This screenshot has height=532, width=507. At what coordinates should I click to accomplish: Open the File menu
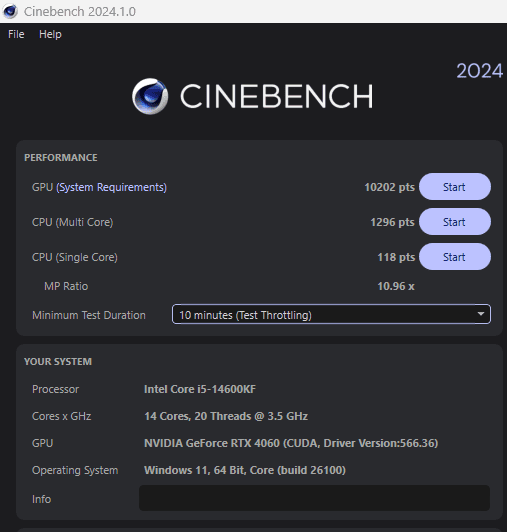tap(16, 34)
